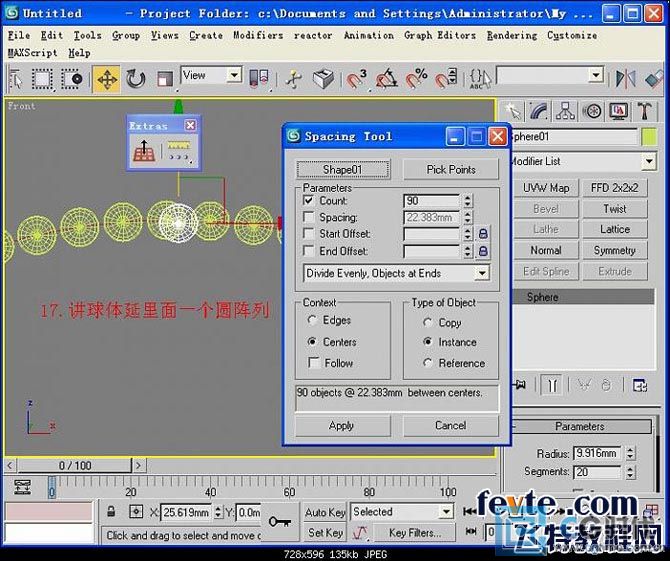This screenshot has width=670, height=561.
Task: Toggle the Angle Snap icon
Action: tap(386, 79)
